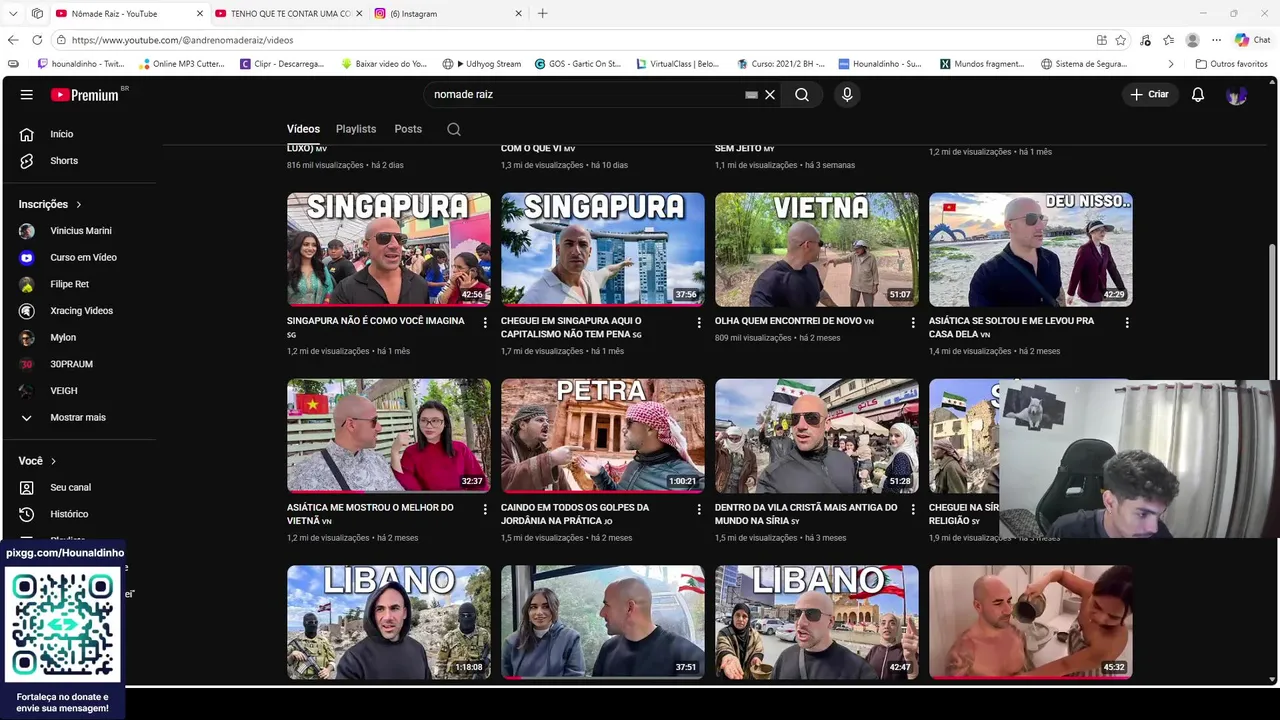This screenshot has width=1280, height=720.
Task: Open options for CHEGUEI EM SINGAPURA video
Action: point(699,322)
